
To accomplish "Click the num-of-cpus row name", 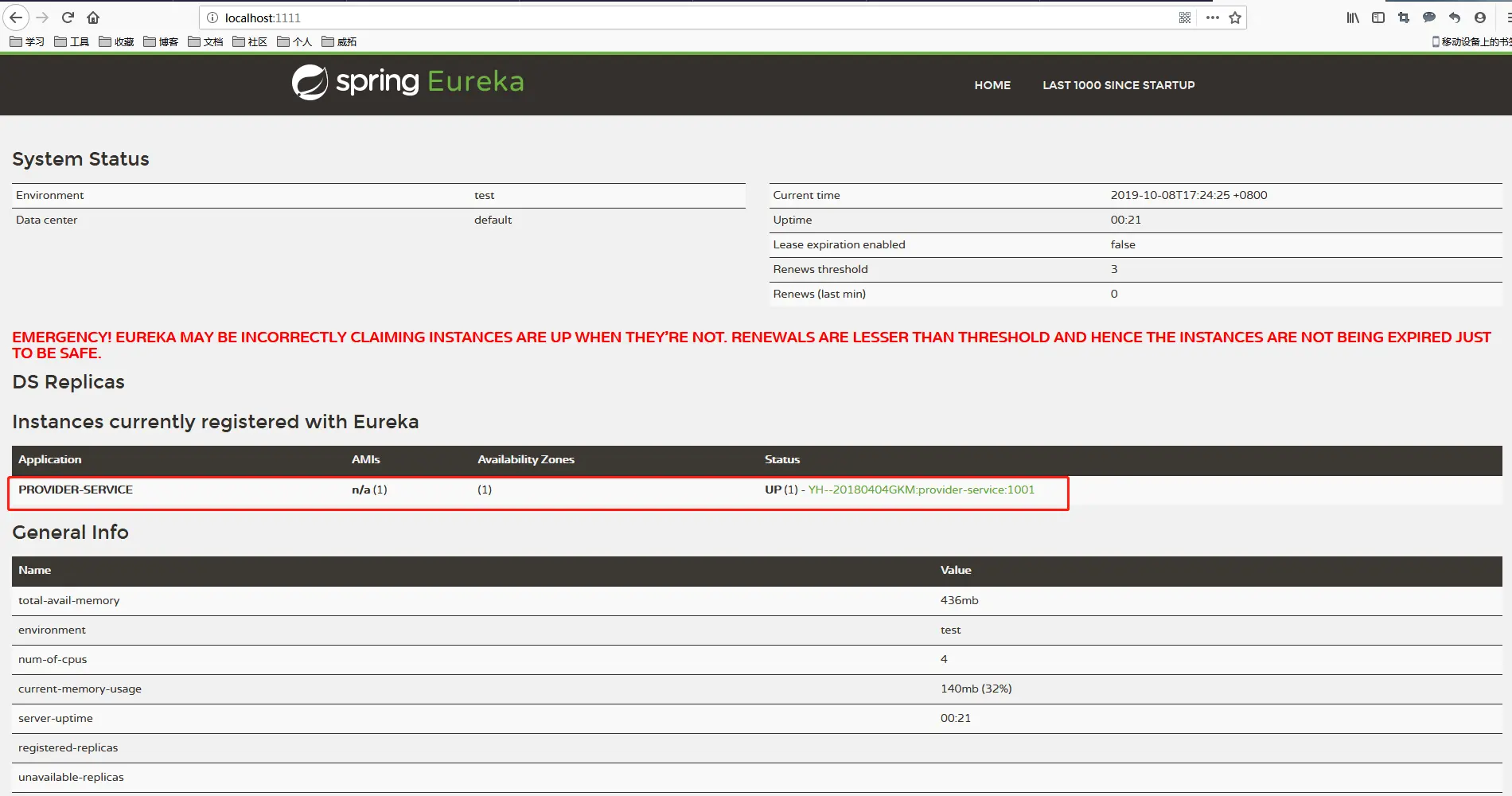I will click(x=53, y=659).
